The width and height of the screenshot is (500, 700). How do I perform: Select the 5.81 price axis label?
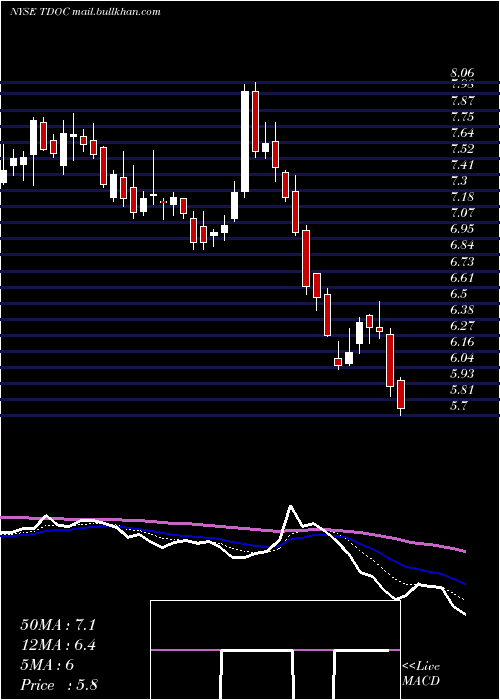pos(462,390)
